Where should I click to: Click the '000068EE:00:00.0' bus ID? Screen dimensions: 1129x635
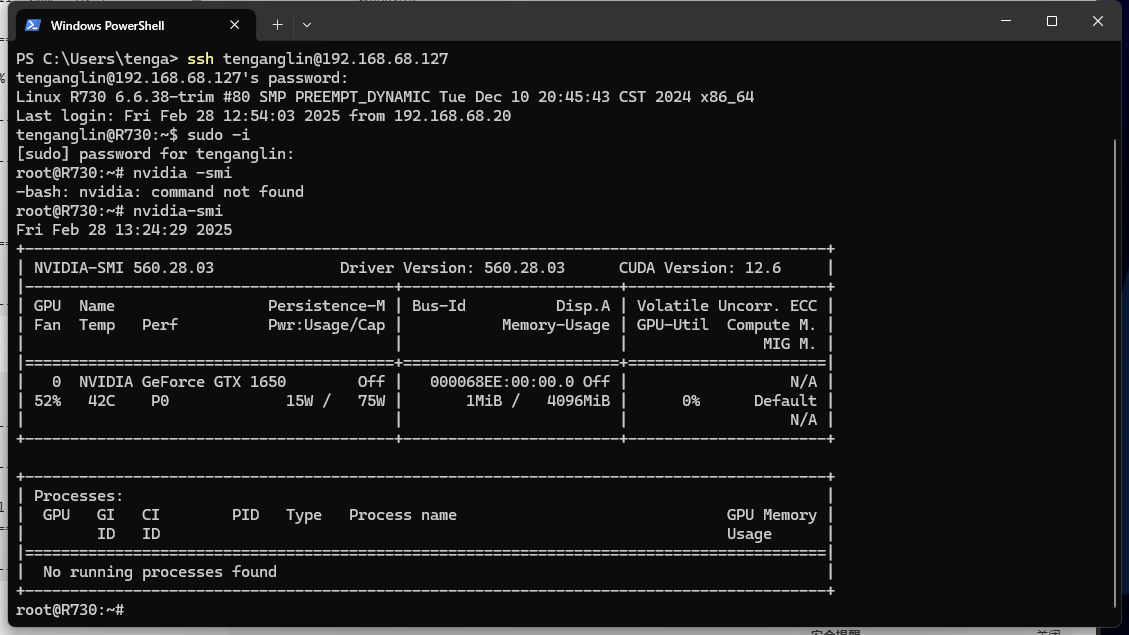click(502, 382)
